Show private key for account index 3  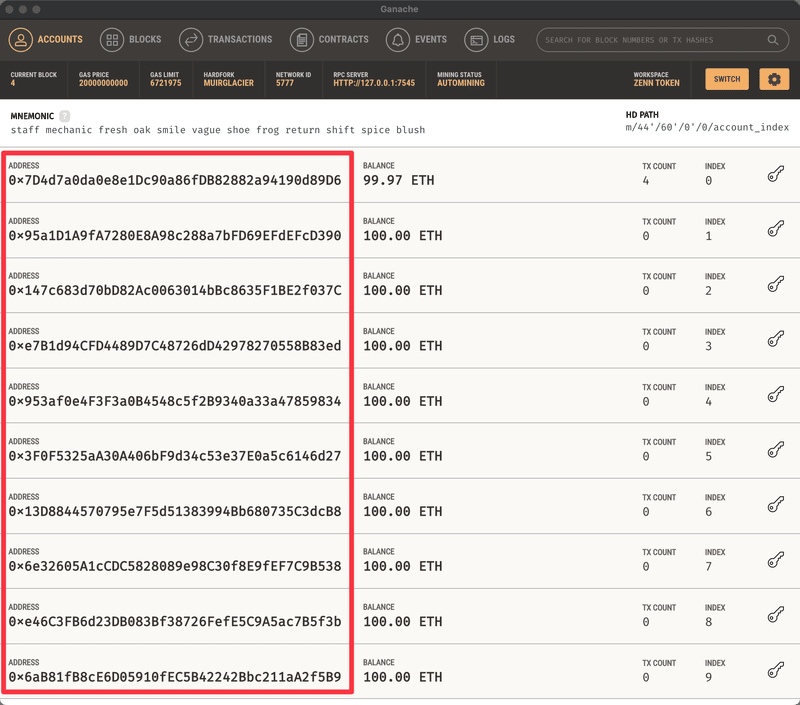[776, 339]
